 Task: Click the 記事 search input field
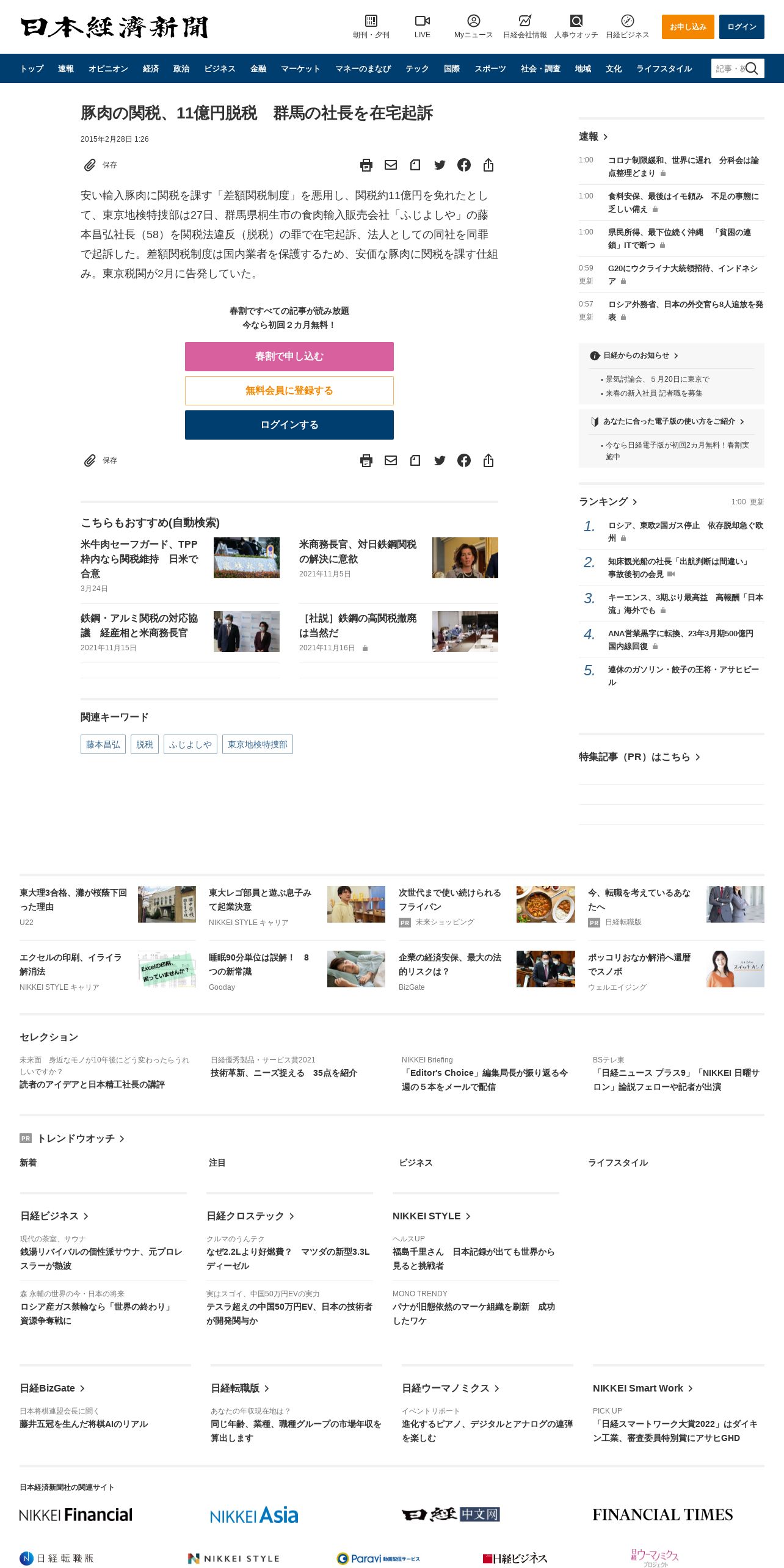point(729,68)
